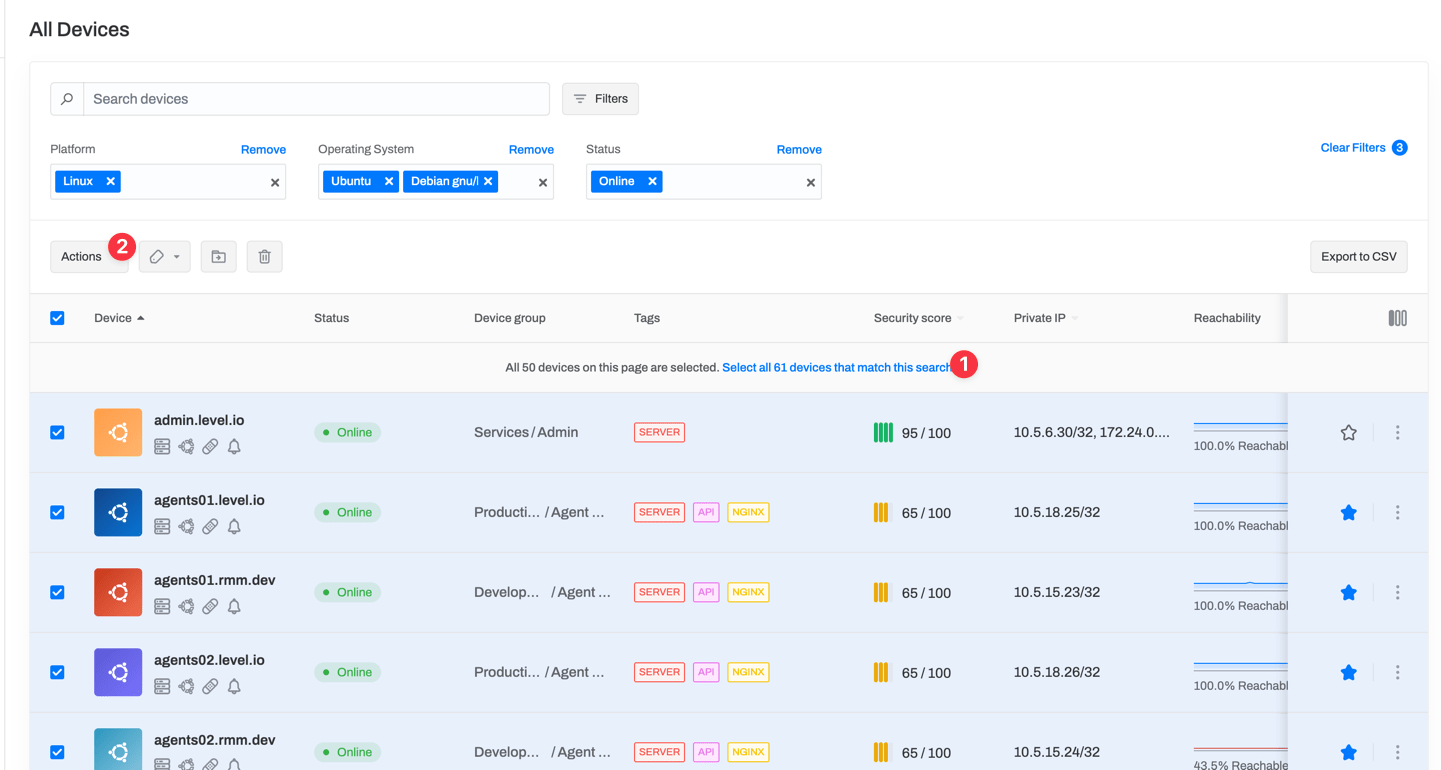1441x770 pixels.
Task: Click gear process icon under agents01.rmm.dev
Action: point(186,607)
